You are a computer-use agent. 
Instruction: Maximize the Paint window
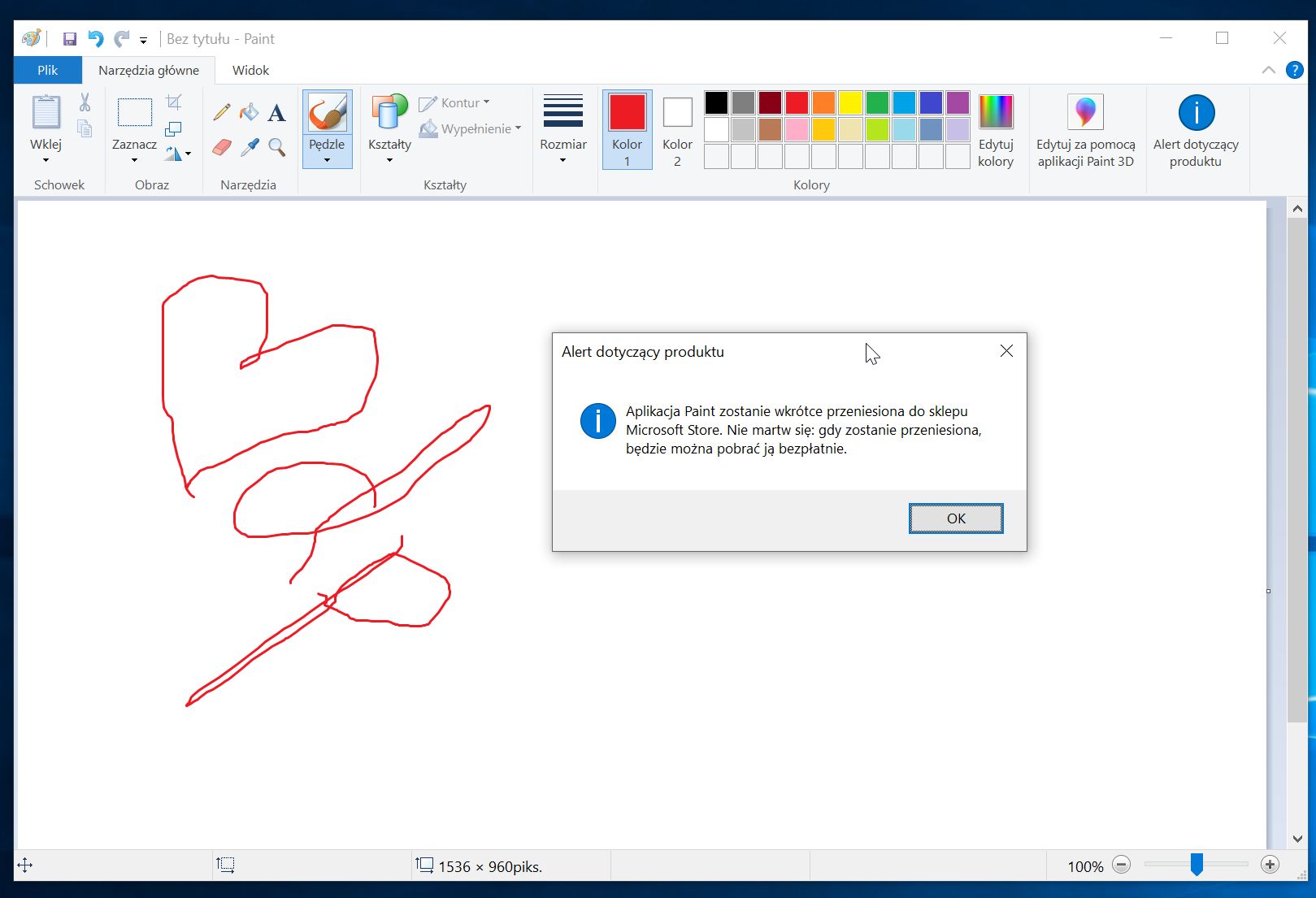[x=1222, y=38]
